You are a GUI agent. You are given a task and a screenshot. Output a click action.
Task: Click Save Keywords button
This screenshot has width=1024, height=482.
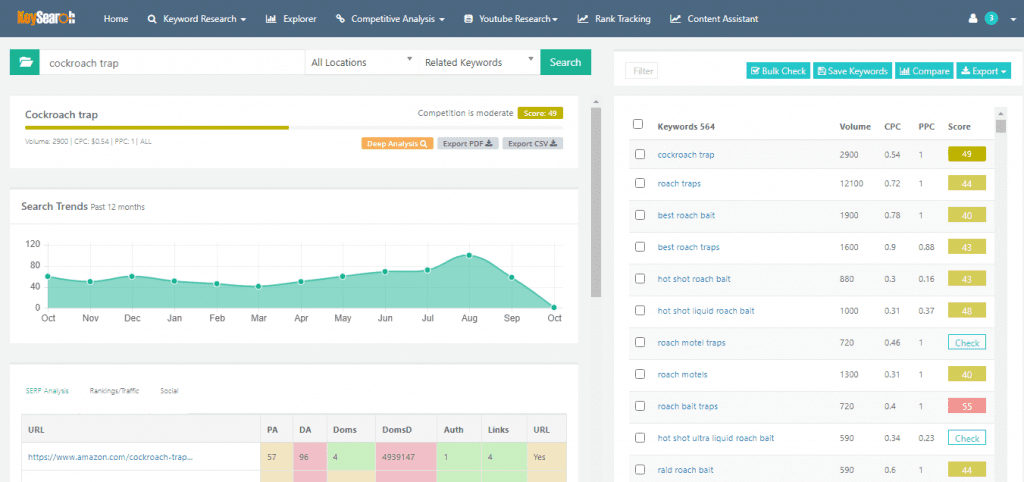click(x=852, y=71)
